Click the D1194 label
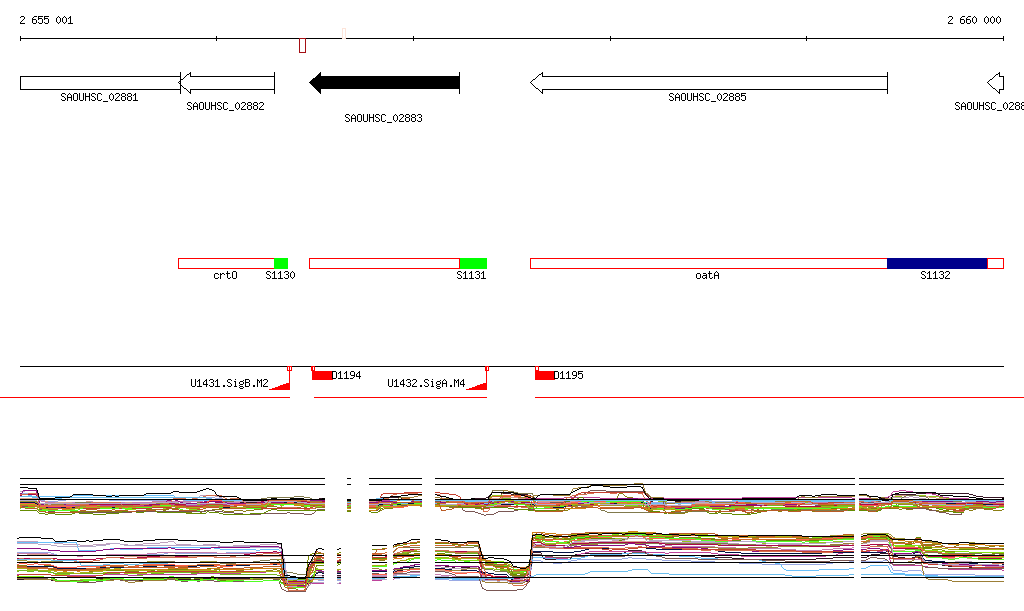Viewport: 1024px width, 611px height. point(347,375)
